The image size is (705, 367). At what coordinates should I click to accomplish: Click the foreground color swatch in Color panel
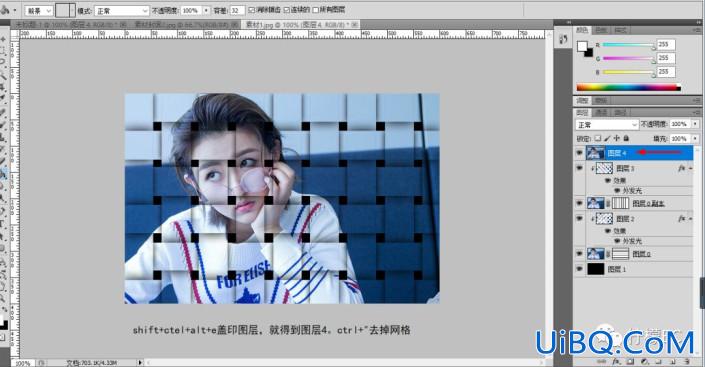pyautogui.click(x=582, y=46)
